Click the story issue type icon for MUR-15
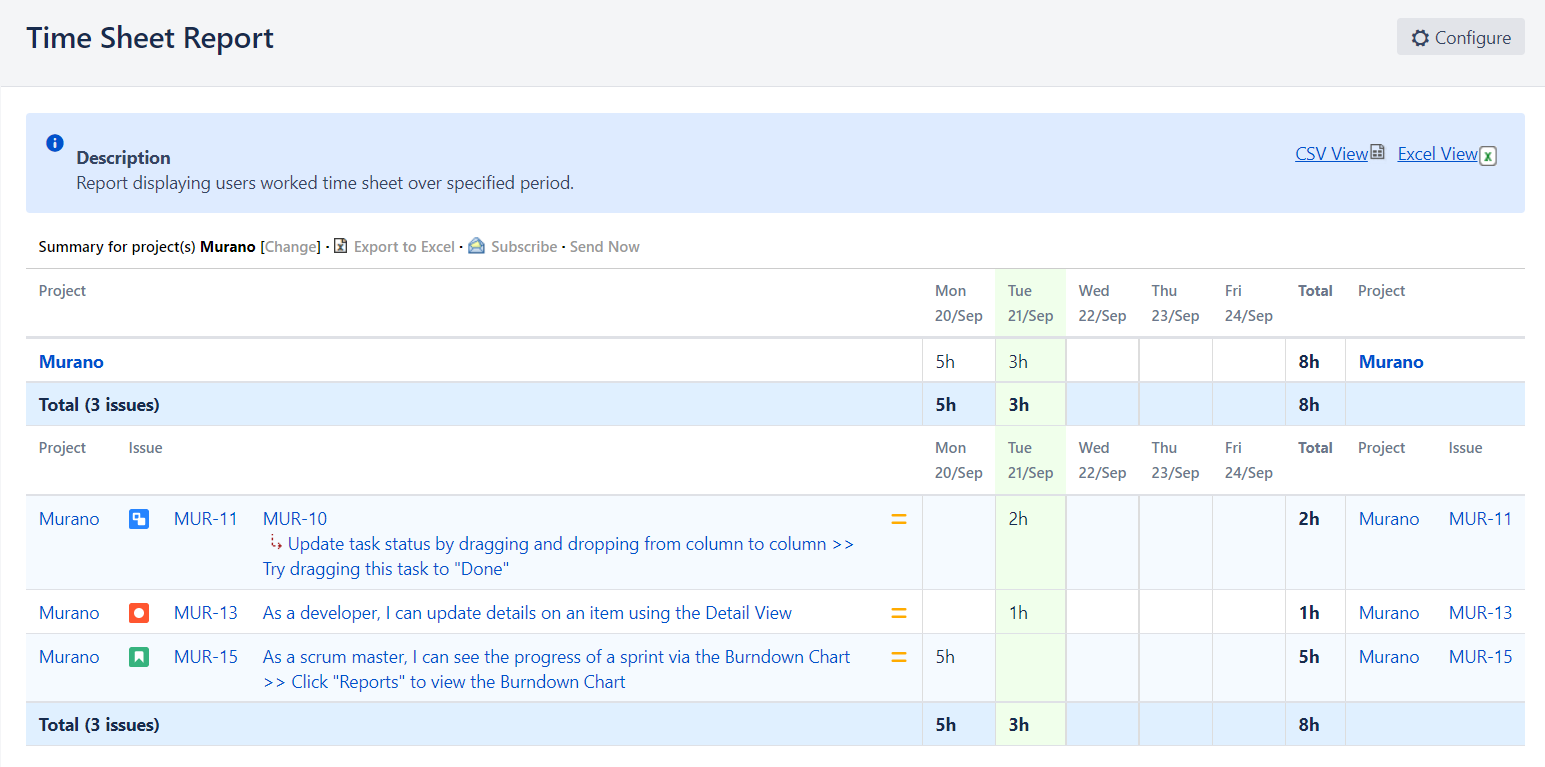Image resolution: width=1545 pixels, height=767 pixels. [139, 657]
